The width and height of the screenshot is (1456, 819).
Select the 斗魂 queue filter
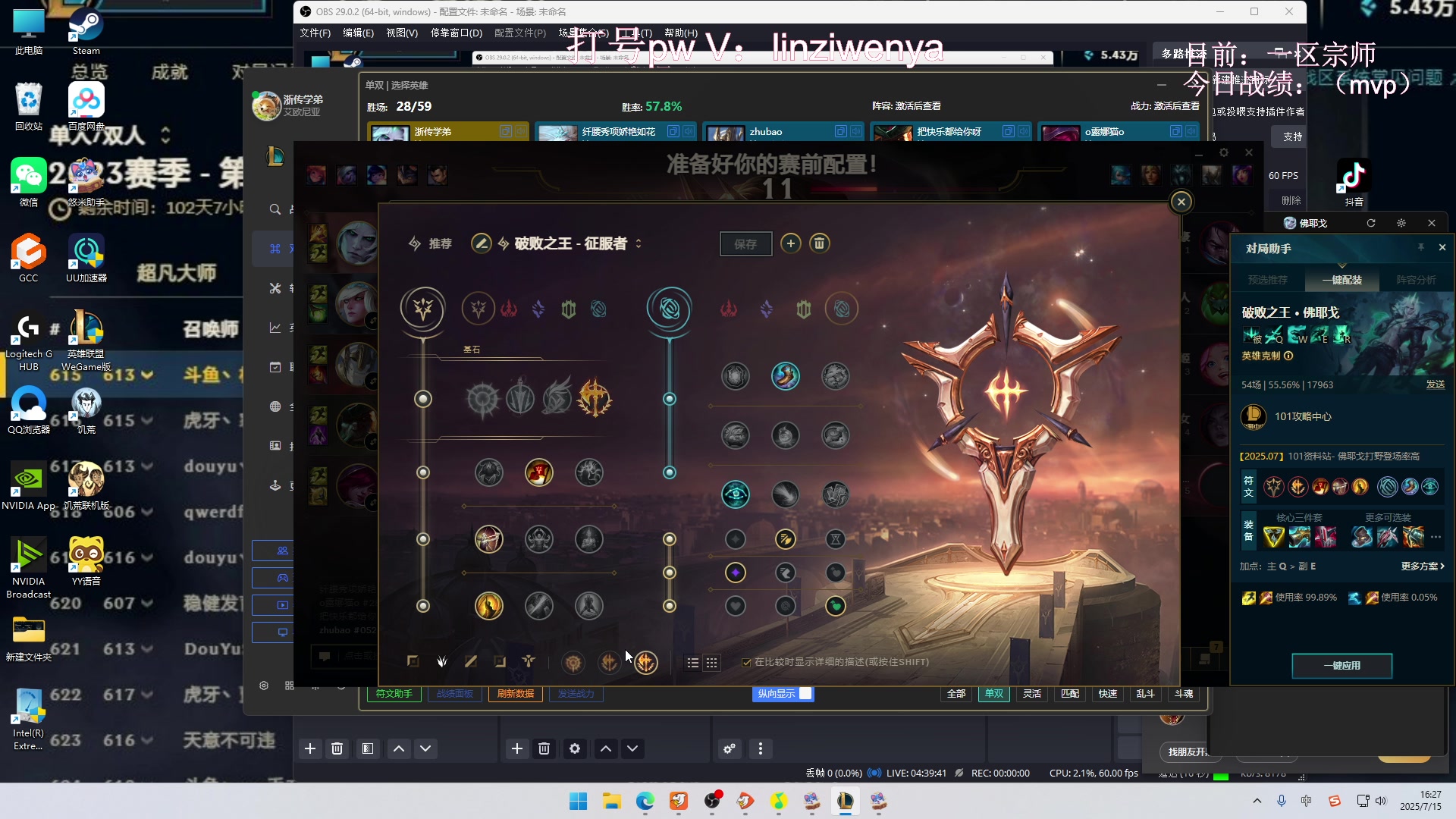click(1184, 694)
